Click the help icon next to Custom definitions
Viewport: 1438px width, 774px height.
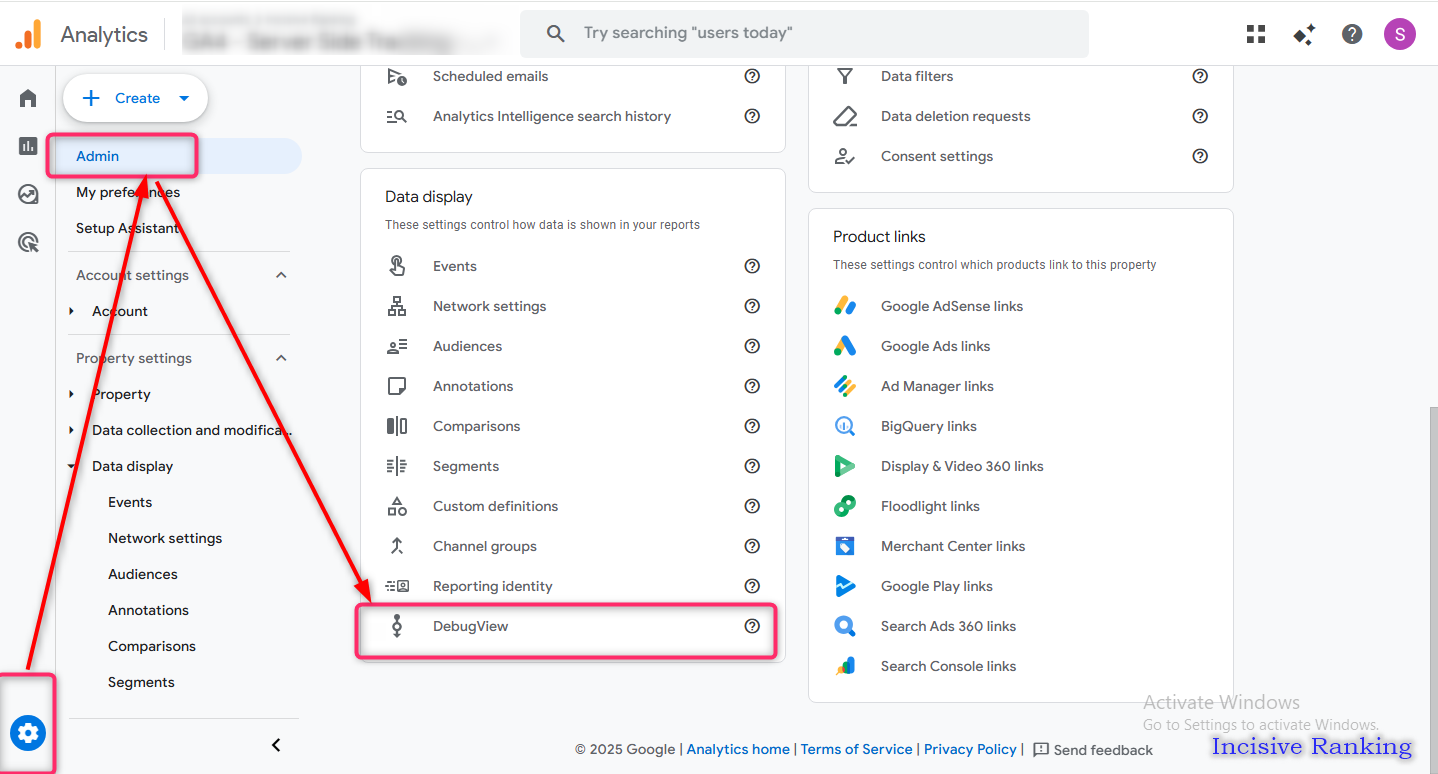(x=752, y=506)
